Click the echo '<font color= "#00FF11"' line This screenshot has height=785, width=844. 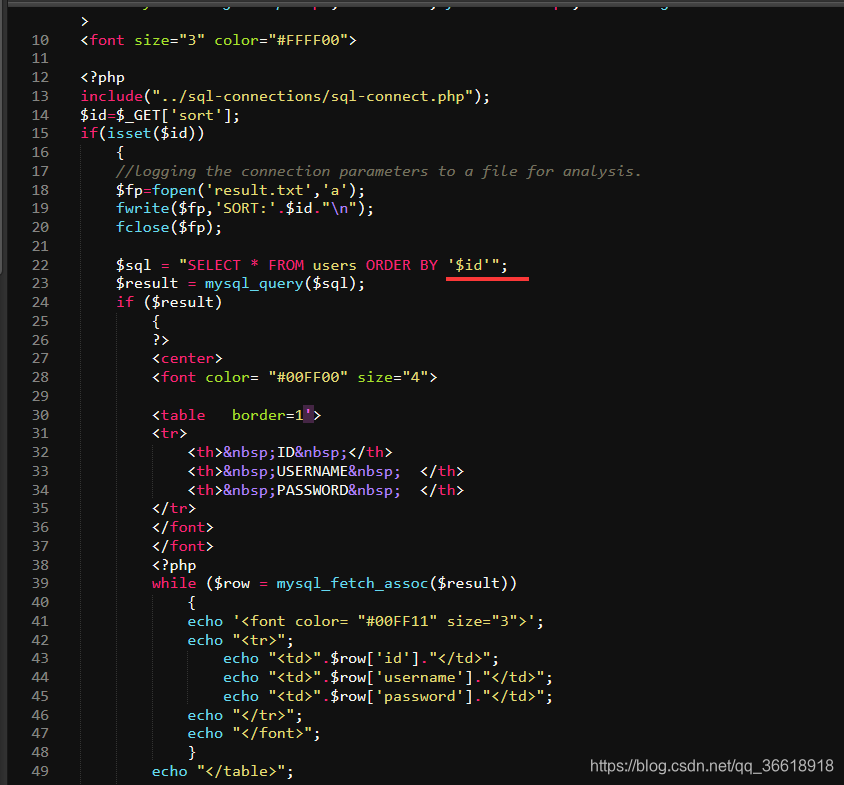pyautogui.click(x=365, y=621)
